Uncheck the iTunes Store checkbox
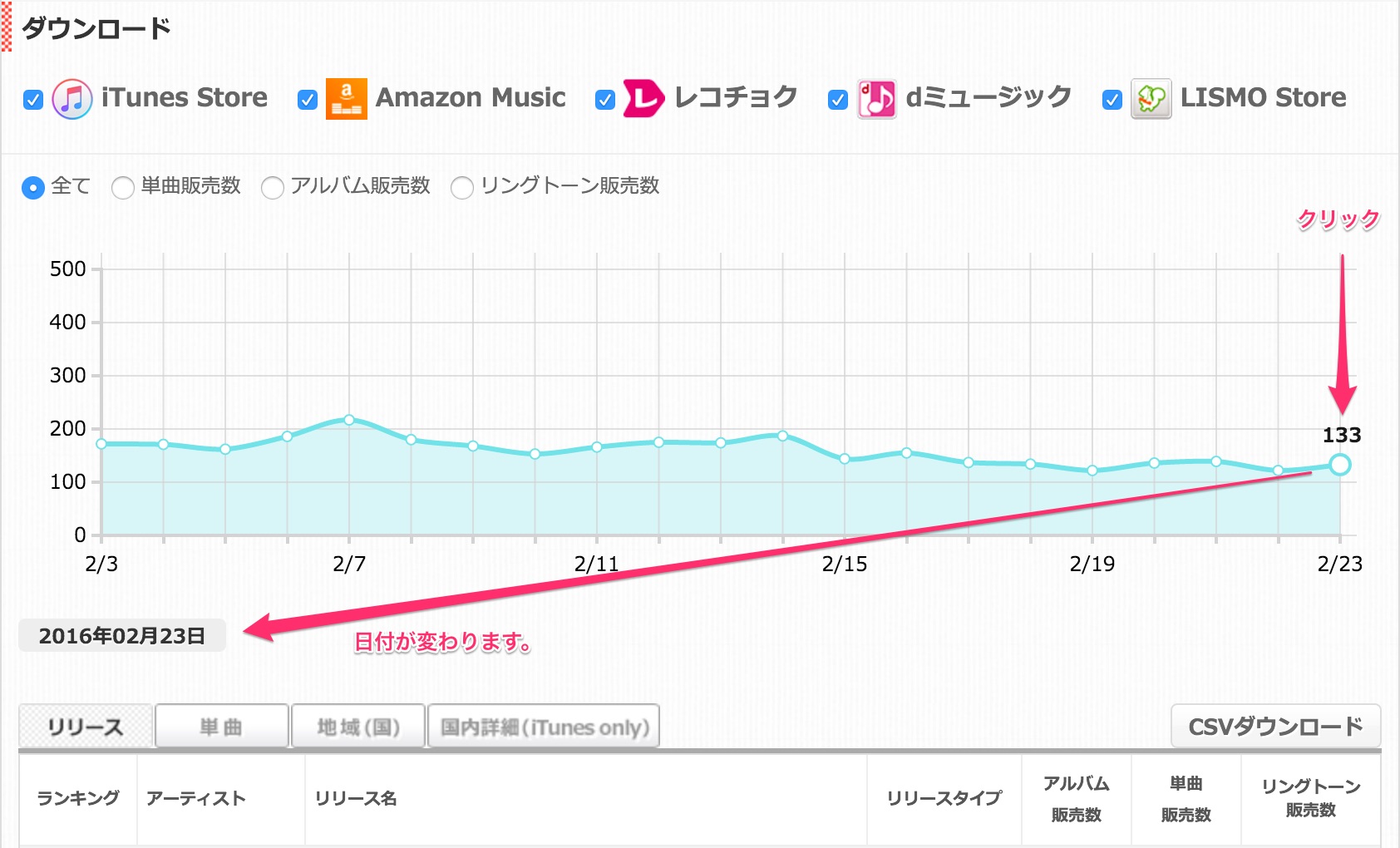 coord(33,101)
